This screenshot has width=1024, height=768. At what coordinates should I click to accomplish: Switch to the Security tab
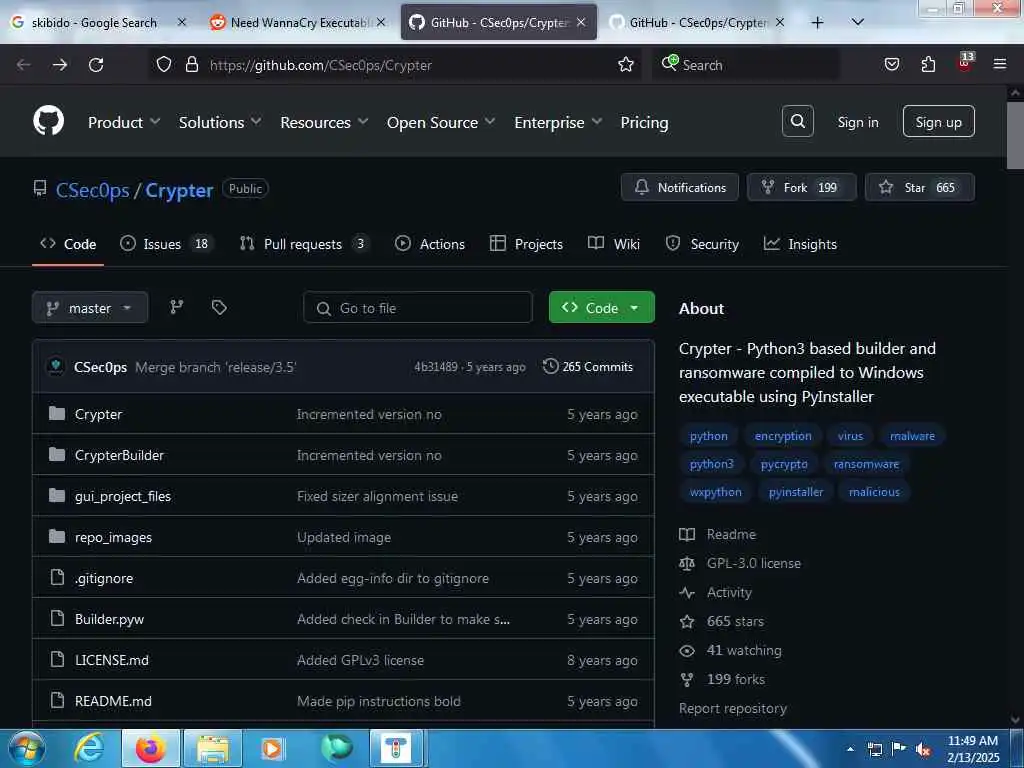tap(702, 244)
